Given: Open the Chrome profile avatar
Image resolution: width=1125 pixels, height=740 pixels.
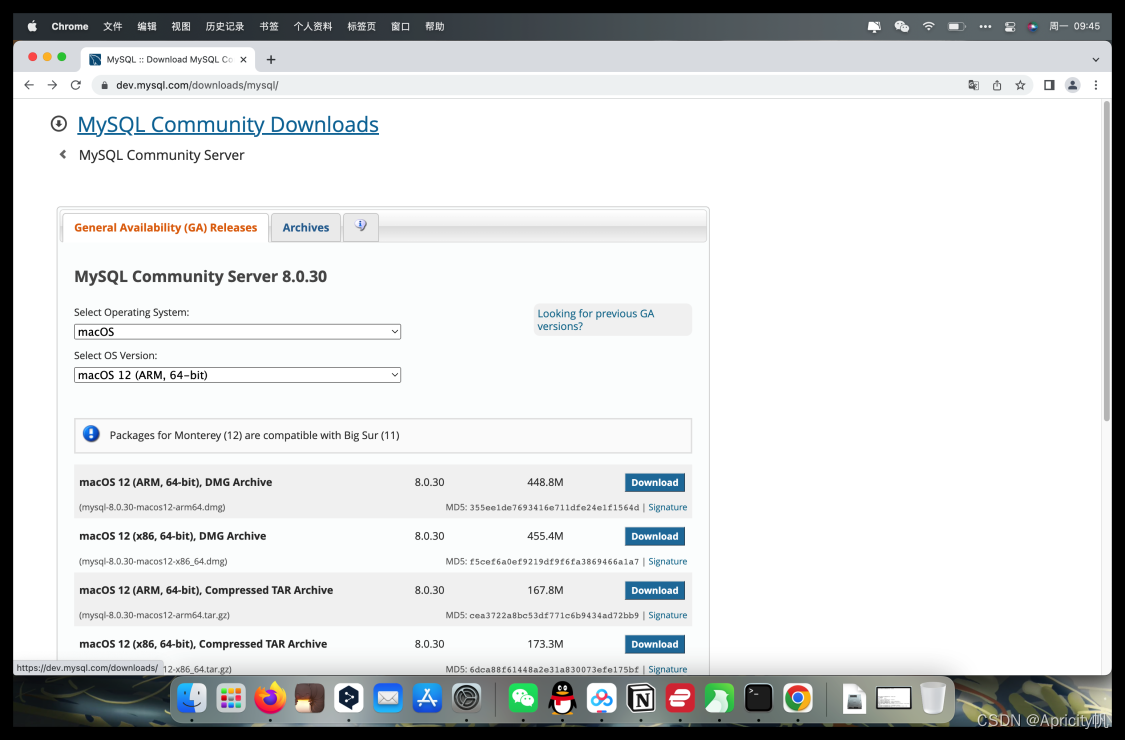Looking at the screenshot, I should point(1073,85).
